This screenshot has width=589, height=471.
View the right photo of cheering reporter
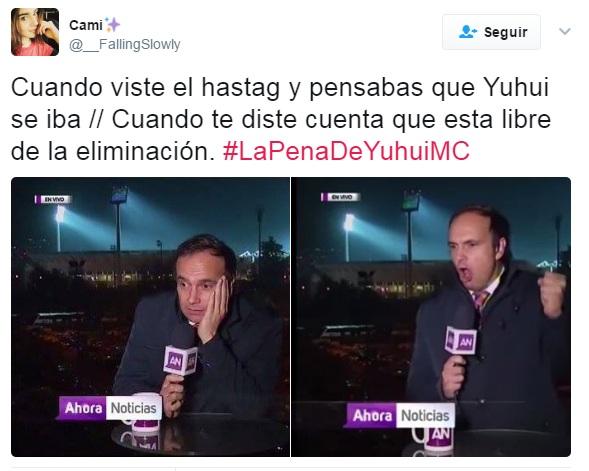pos(431,317)
